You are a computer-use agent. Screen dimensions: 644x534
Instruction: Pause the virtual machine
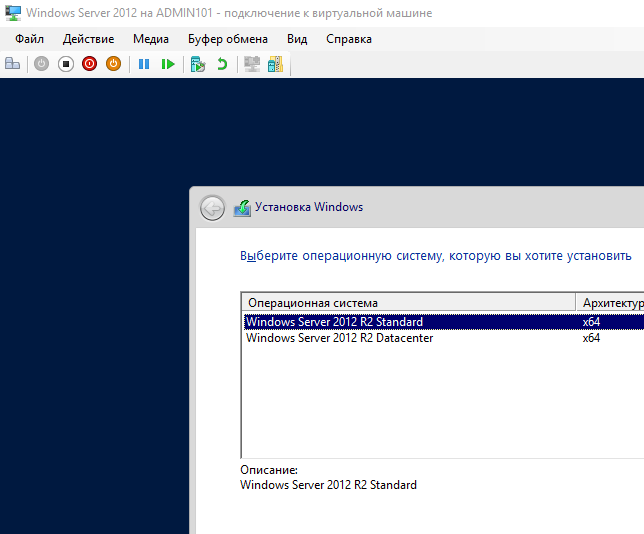point(144,64)
